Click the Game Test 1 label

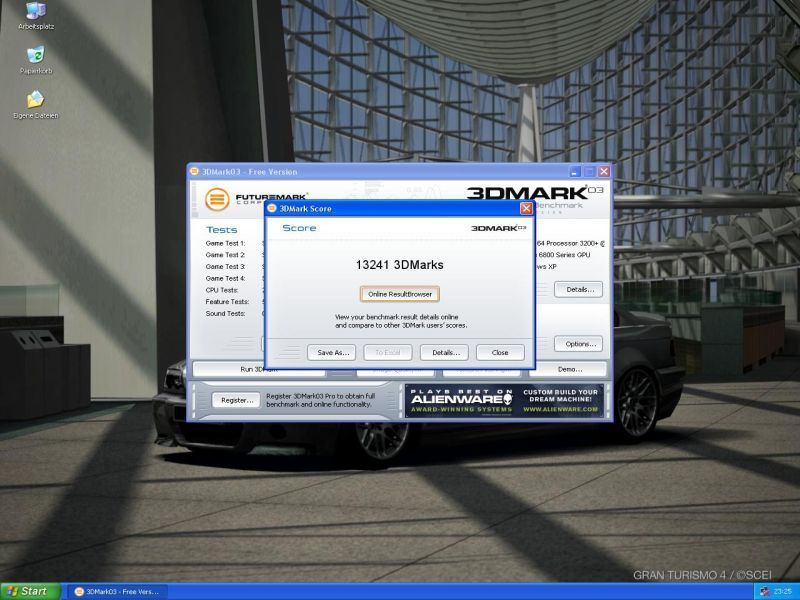click(x=225, y=243)
